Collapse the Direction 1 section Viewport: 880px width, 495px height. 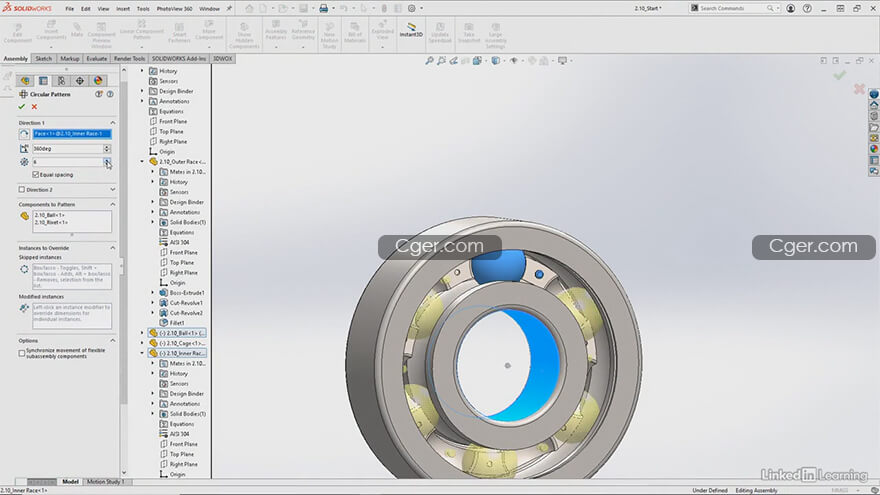[x=112, y=122]
